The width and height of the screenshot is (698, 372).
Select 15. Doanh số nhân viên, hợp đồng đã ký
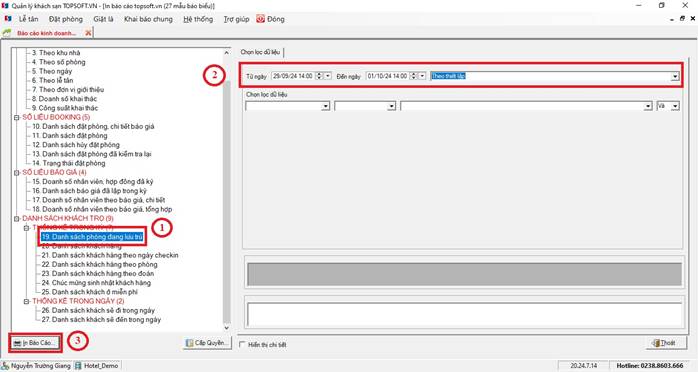(x=93, y=182)
